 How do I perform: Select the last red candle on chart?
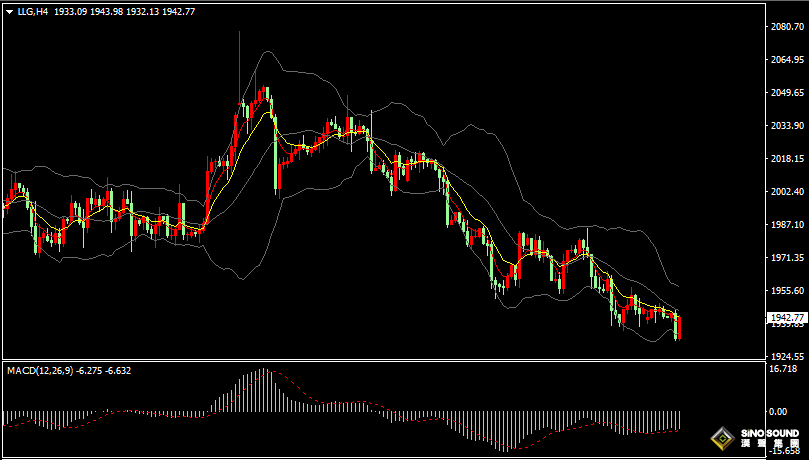[x=679, y=328]
